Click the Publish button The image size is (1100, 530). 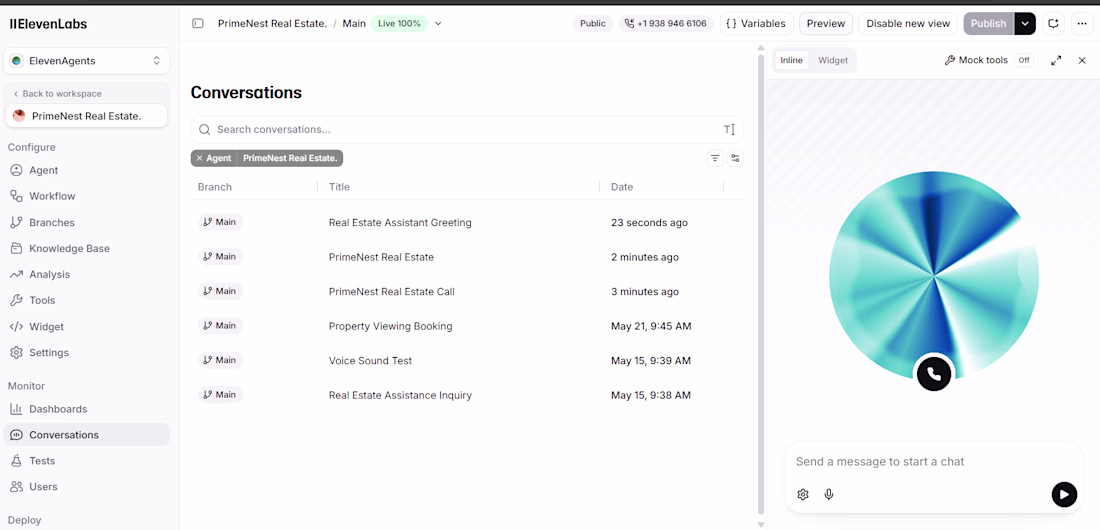[x=988, y=23]
